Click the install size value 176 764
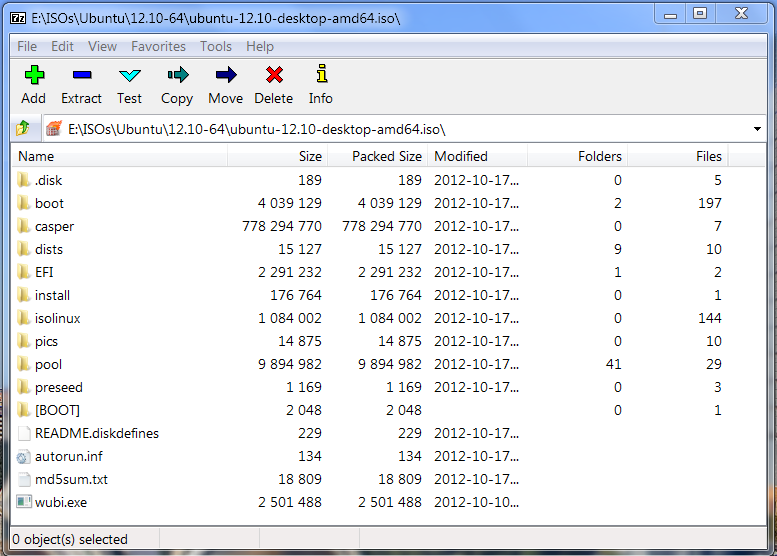The image size is (777, 556). pos(296,295)
